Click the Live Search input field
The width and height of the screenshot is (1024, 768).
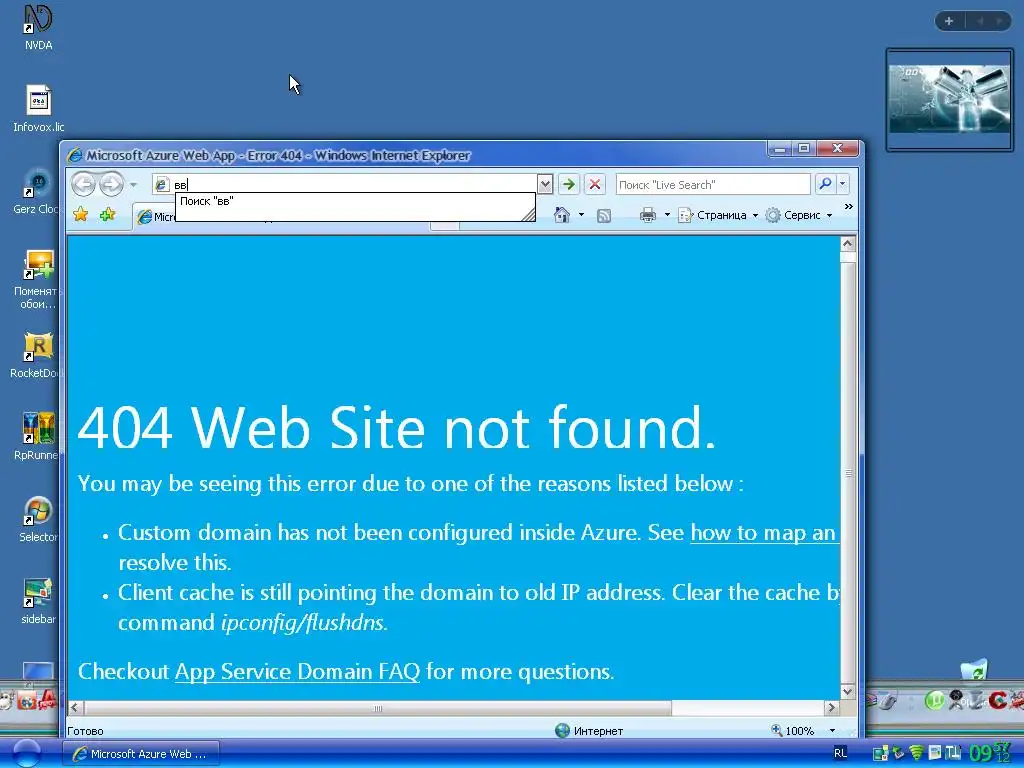pyautogui.click(x=713, y=185)
